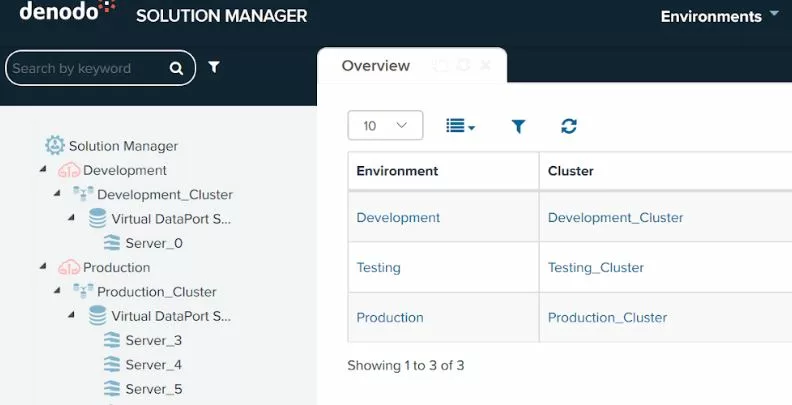
Task: Click the Showing 1 to 3 of 3 text
Action: (406, 366)
